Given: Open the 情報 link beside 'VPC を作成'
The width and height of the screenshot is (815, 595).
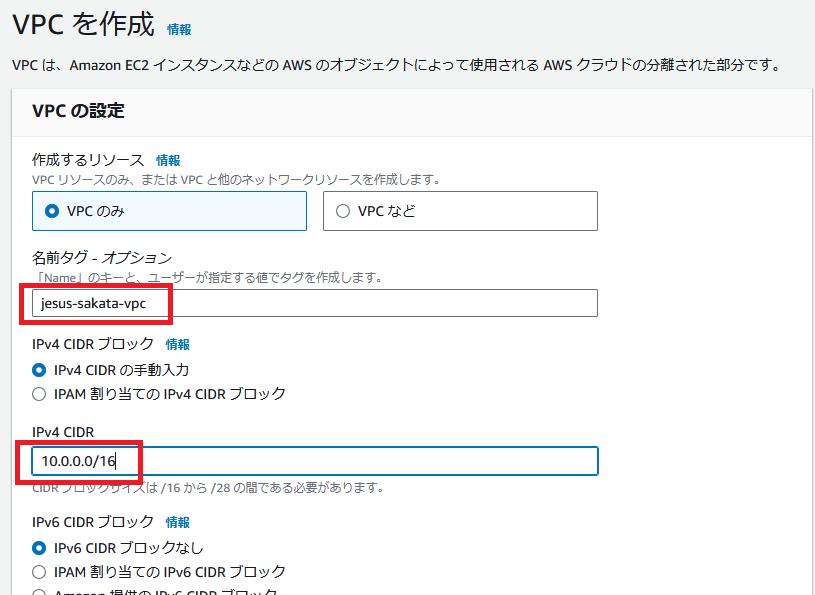Looking at the screenshot, I should (x=179, y=30).
